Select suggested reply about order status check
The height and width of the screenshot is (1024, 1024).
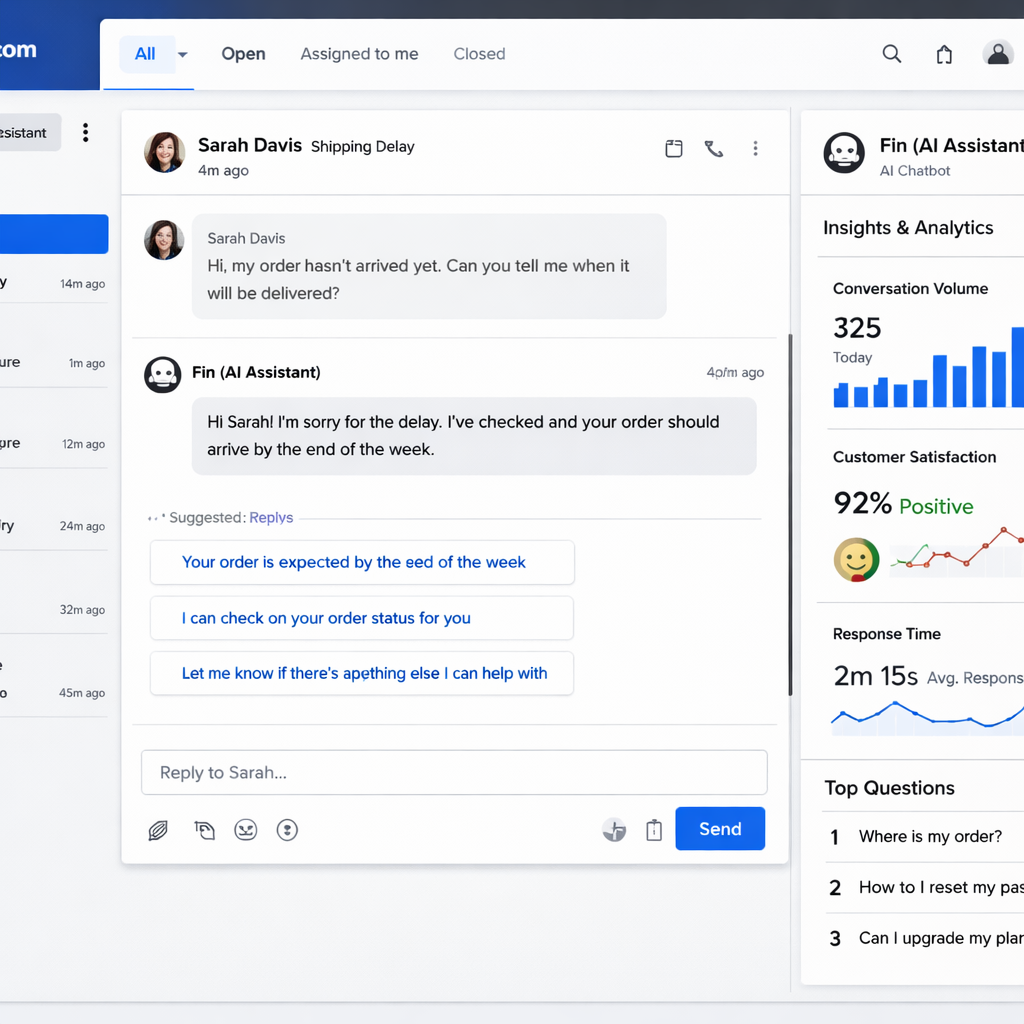click(x=361, y=618)
